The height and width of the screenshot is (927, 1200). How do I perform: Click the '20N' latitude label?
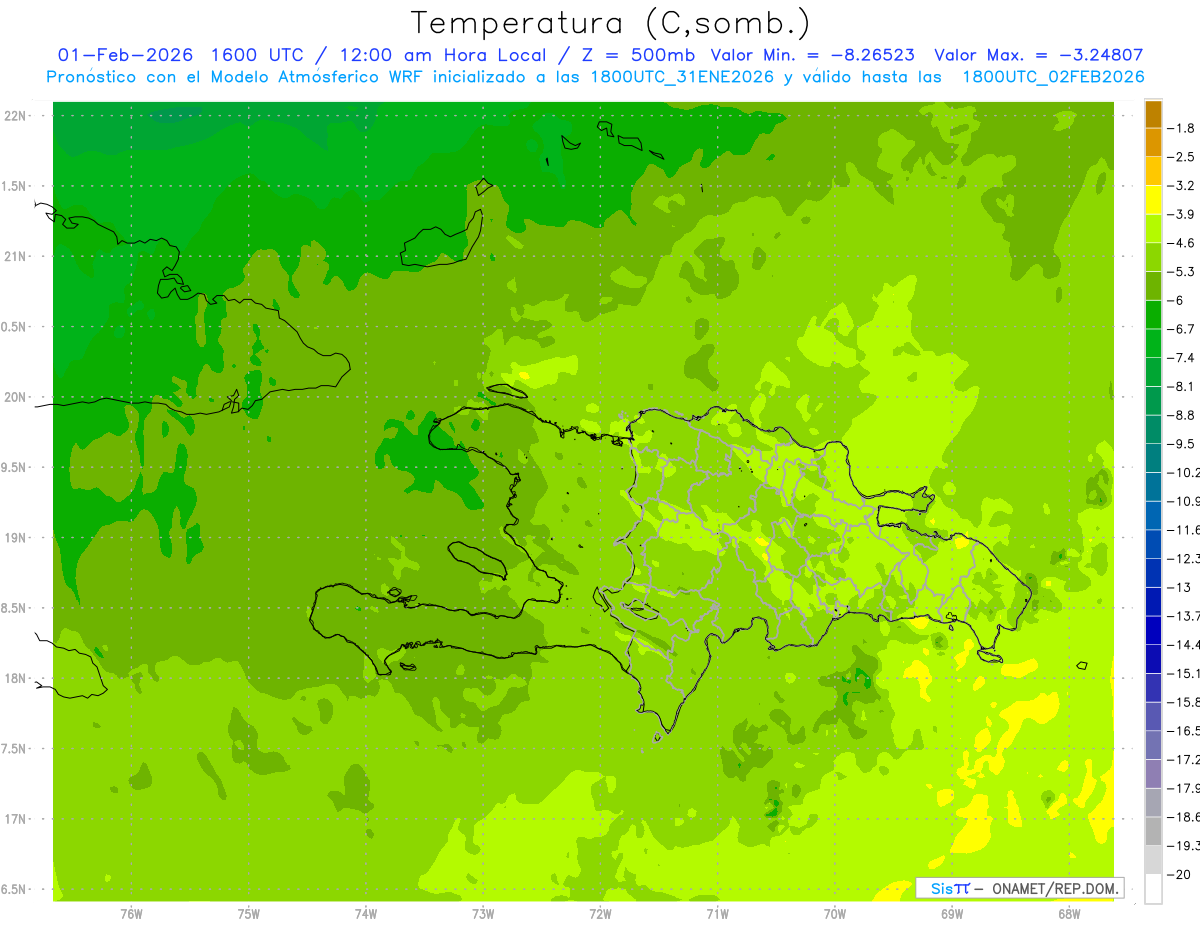coord(15,397)
